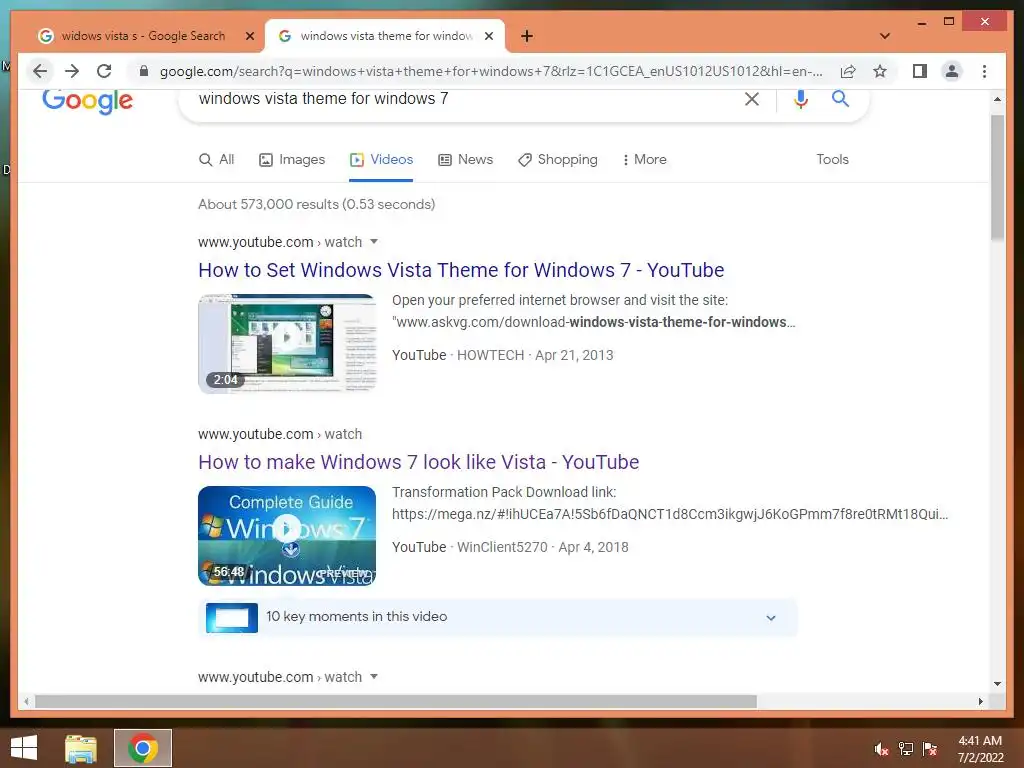Image resolution: width=1024 pixels, height=768 pixels.
Task: Play the 56:48 Complete Guide video thumbnail
Action: [287, 536]
